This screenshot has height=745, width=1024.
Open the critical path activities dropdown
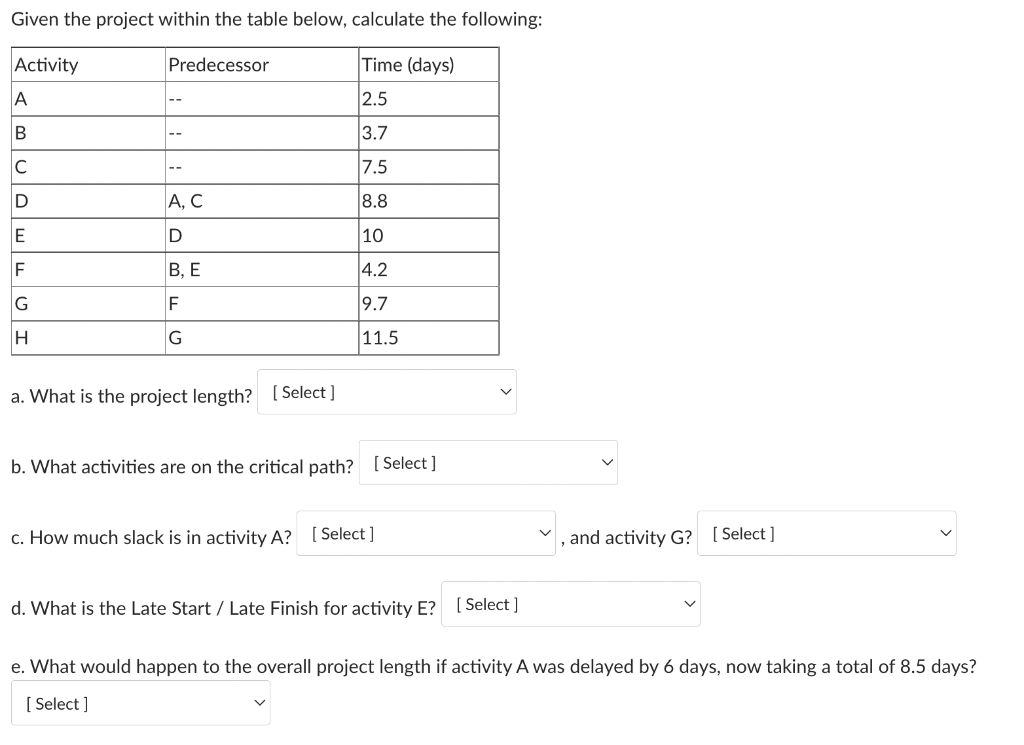point(488,462)
